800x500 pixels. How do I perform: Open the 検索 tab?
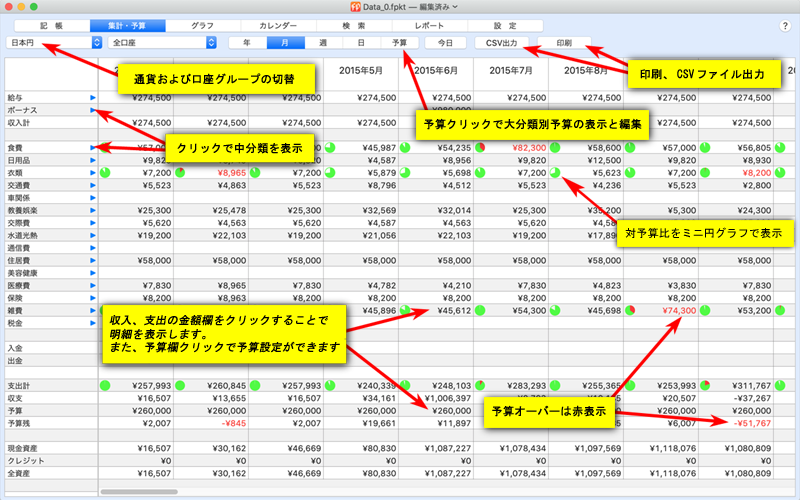point(354,26)
